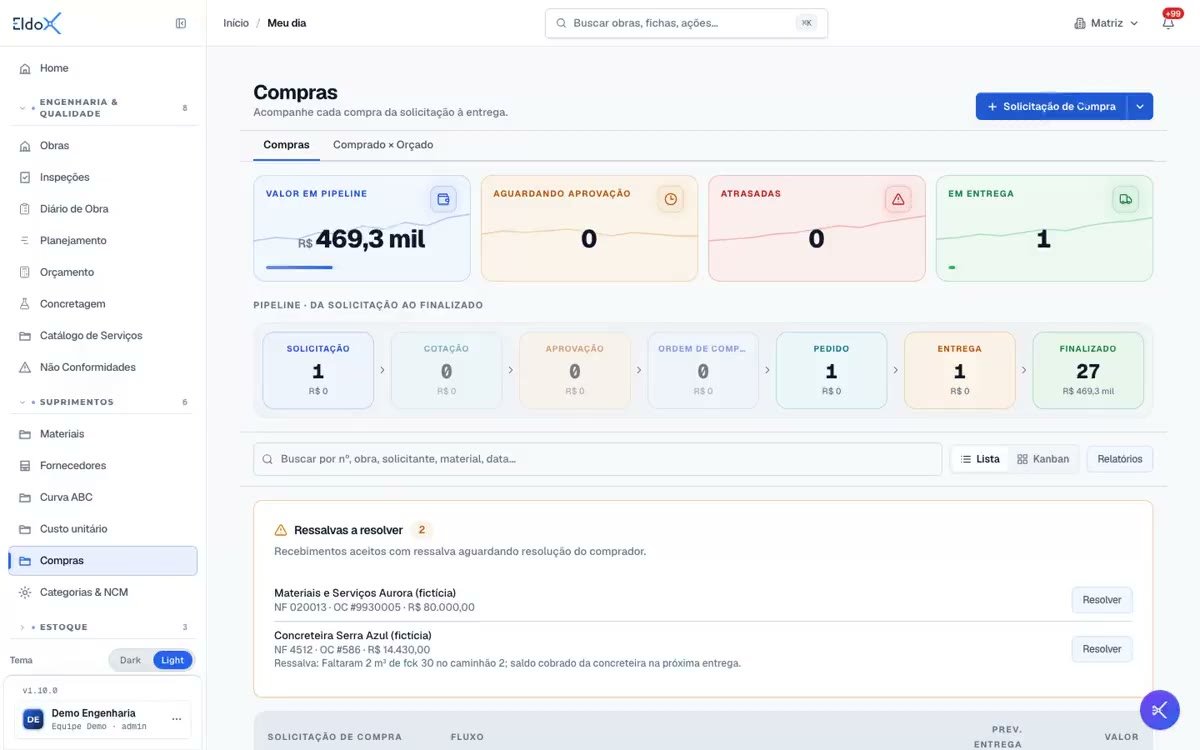Open Demo Engenharia account options menu

[x=177, y=719]
